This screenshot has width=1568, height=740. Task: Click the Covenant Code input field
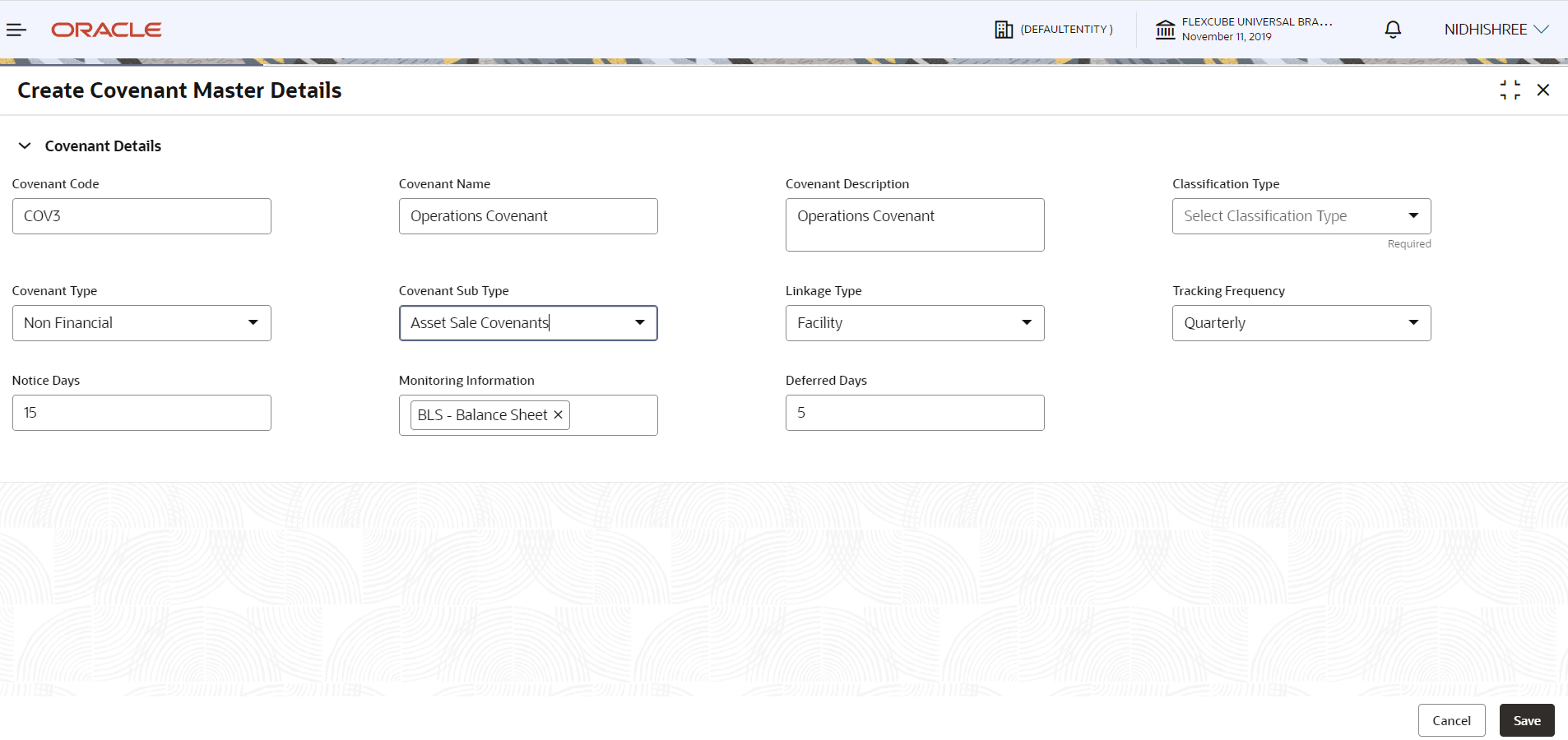141,215
